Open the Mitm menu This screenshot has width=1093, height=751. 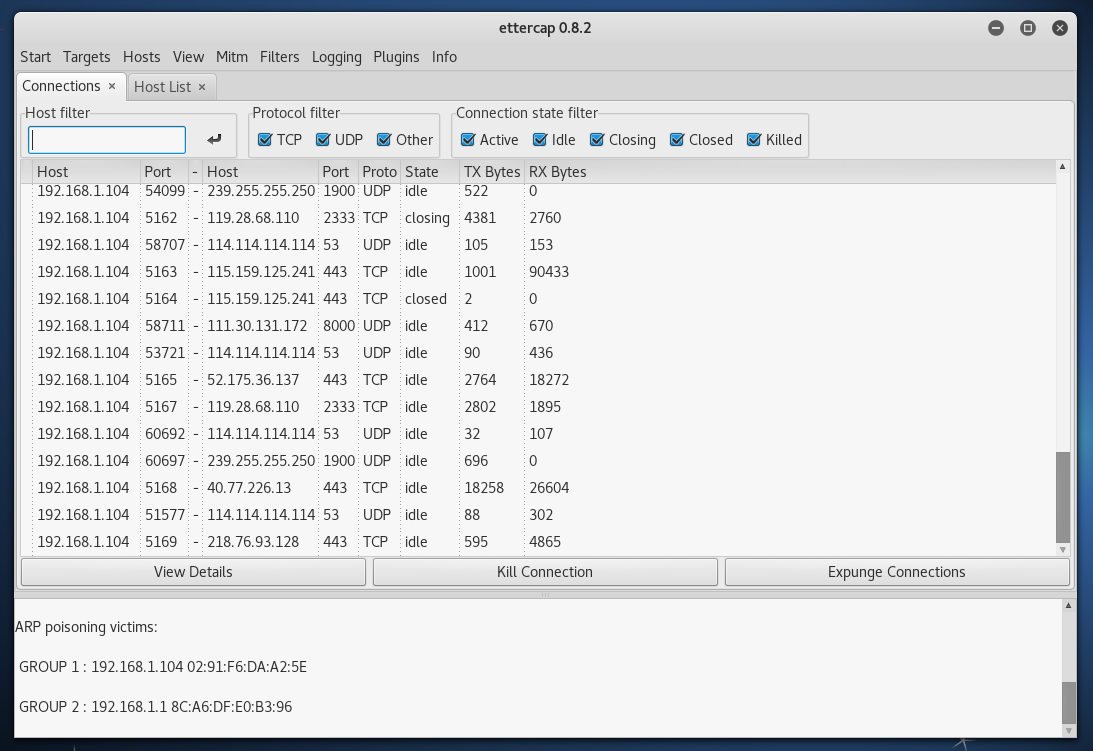click(231, 56)
